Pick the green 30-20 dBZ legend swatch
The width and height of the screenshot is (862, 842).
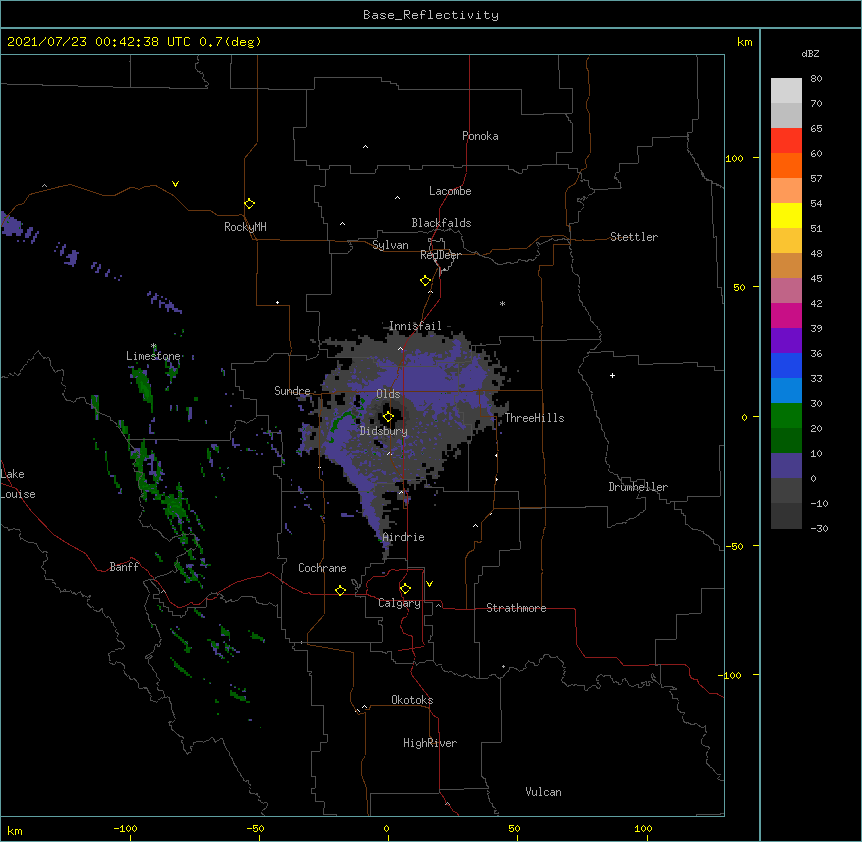(786, 416)
